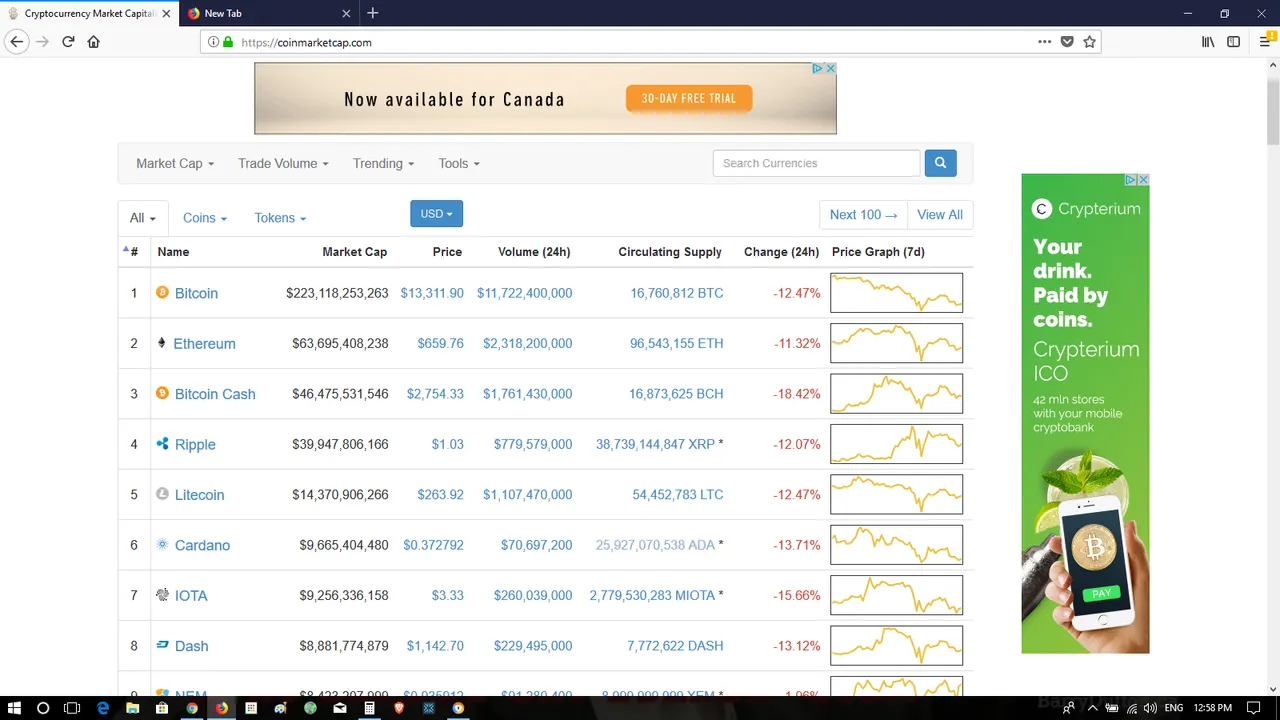Open the Firefox hamburger menu
This screenshot has height=720, width=1280.
click(x=1265, y=42)
